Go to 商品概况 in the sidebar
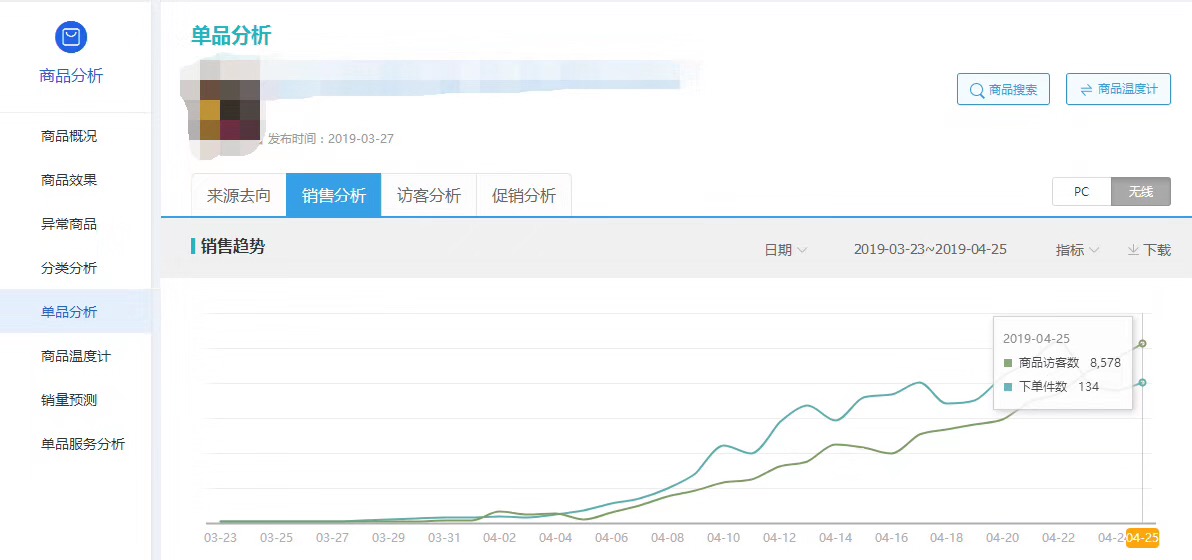The image size is (1192, 560). (69, 136)
